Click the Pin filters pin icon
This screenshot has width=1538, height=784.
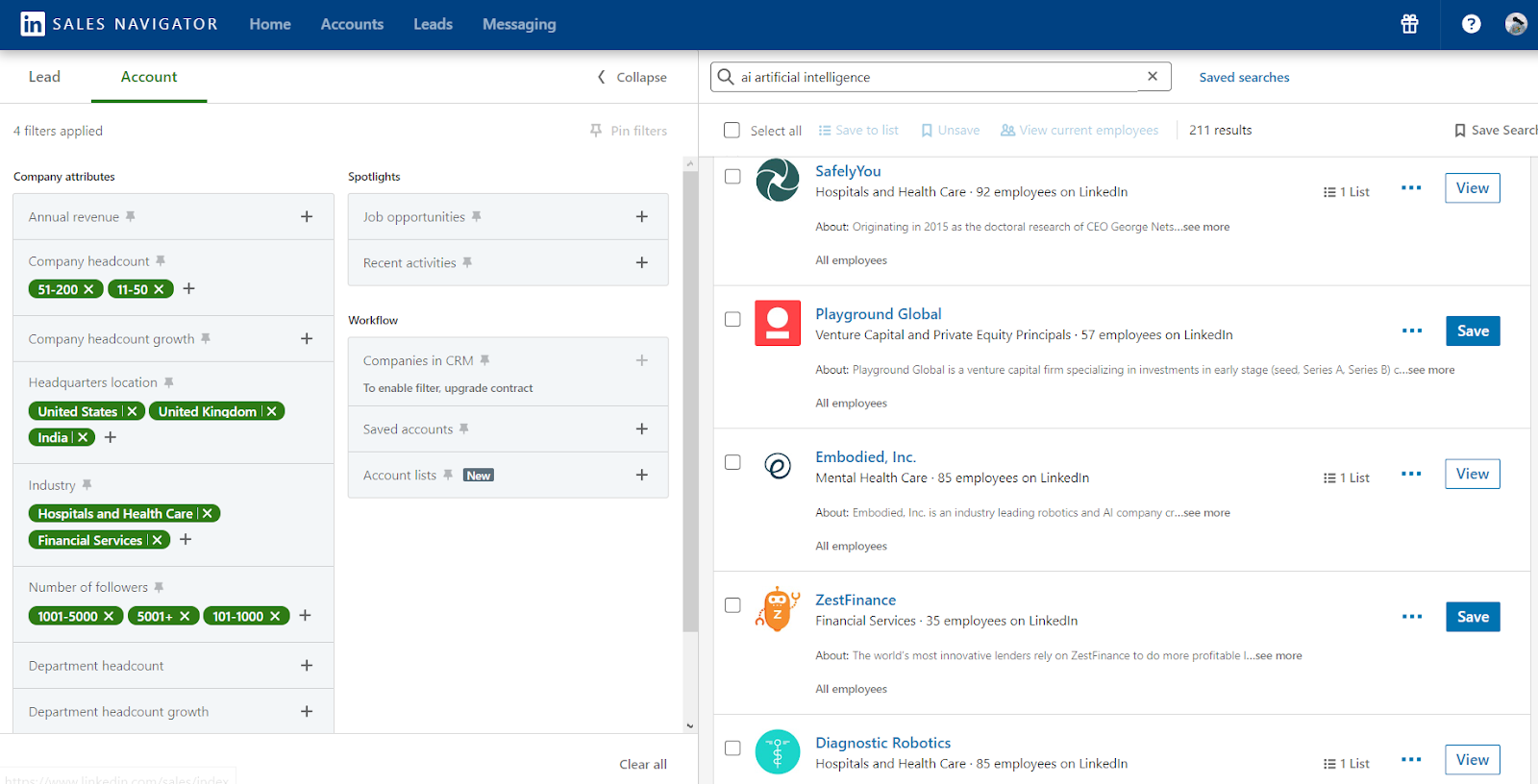point(596,131)
